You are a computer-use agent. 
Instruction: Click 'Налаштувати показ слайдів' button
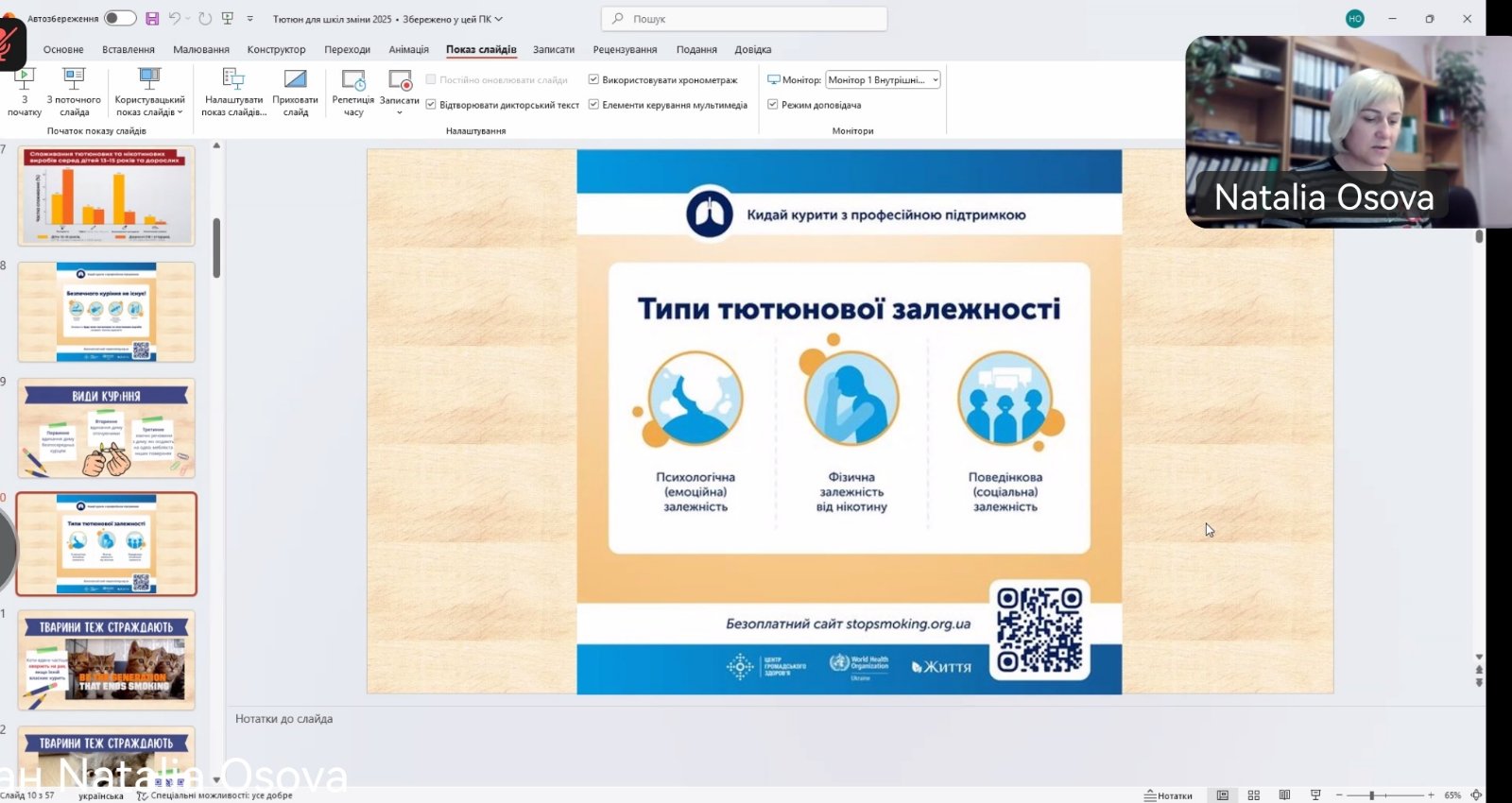pyautogui.click(x=233, y=93)
